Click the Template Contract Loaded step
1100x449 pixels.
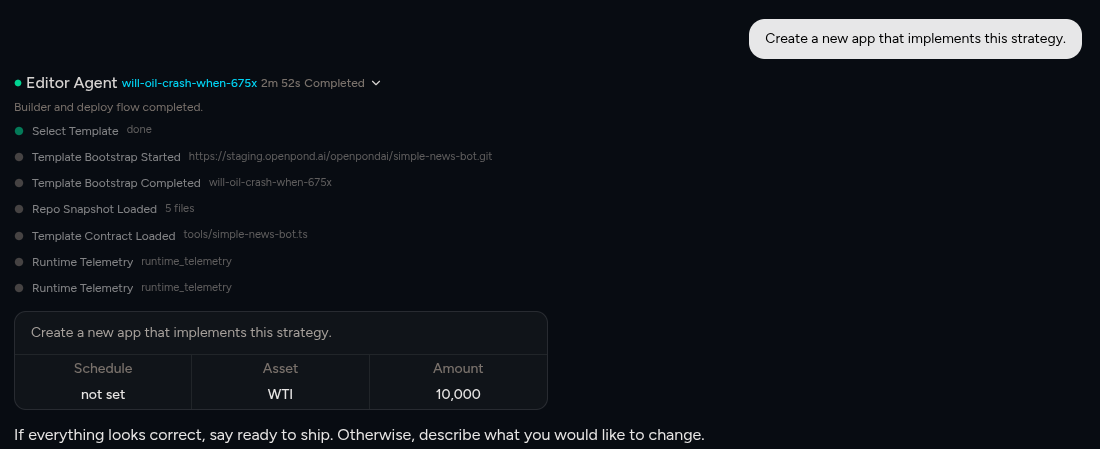point(103,236)
